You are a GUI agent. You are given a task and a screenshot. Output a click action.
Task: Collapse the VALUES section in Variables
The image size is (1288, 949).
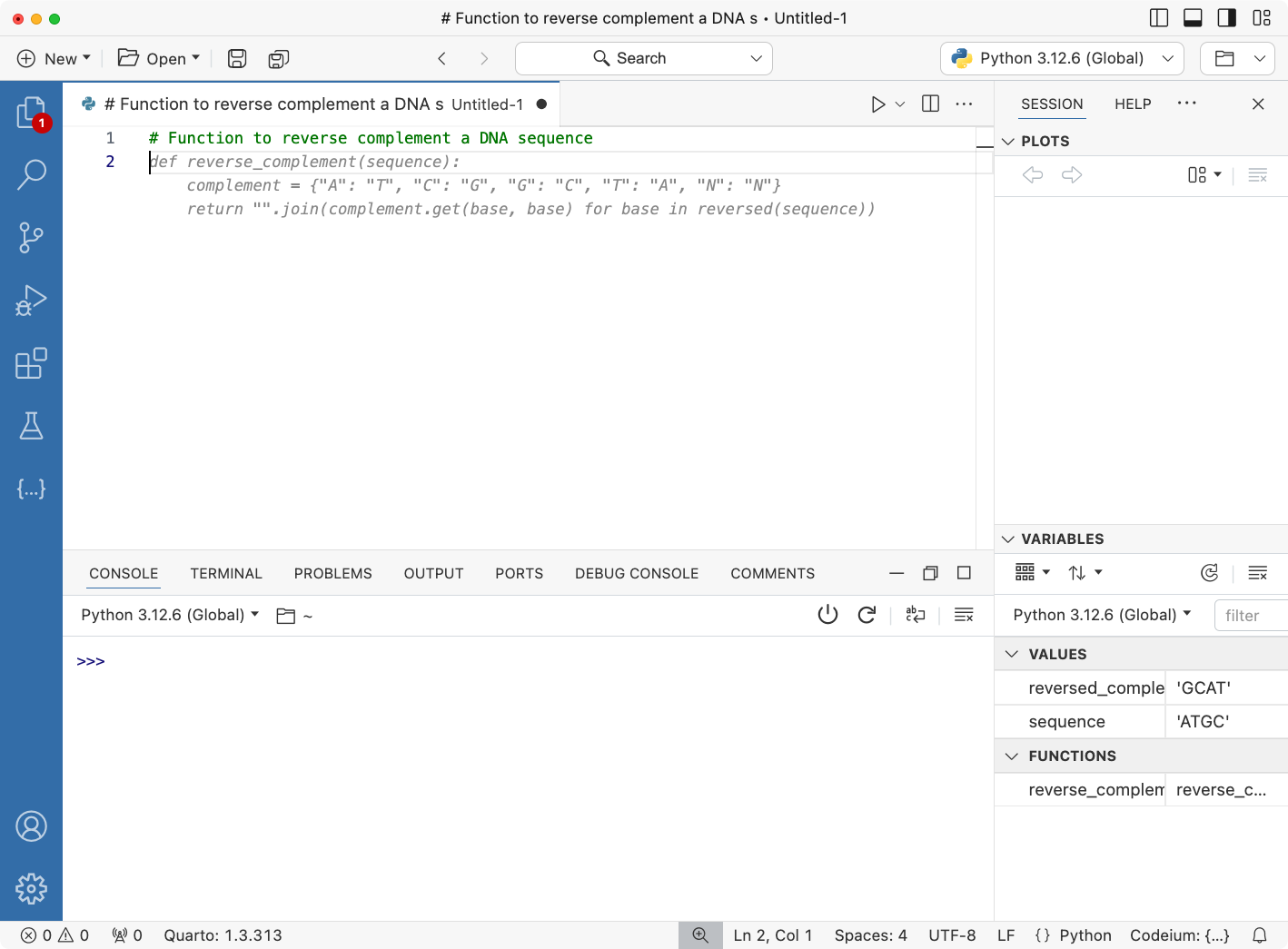(1012, 653)
